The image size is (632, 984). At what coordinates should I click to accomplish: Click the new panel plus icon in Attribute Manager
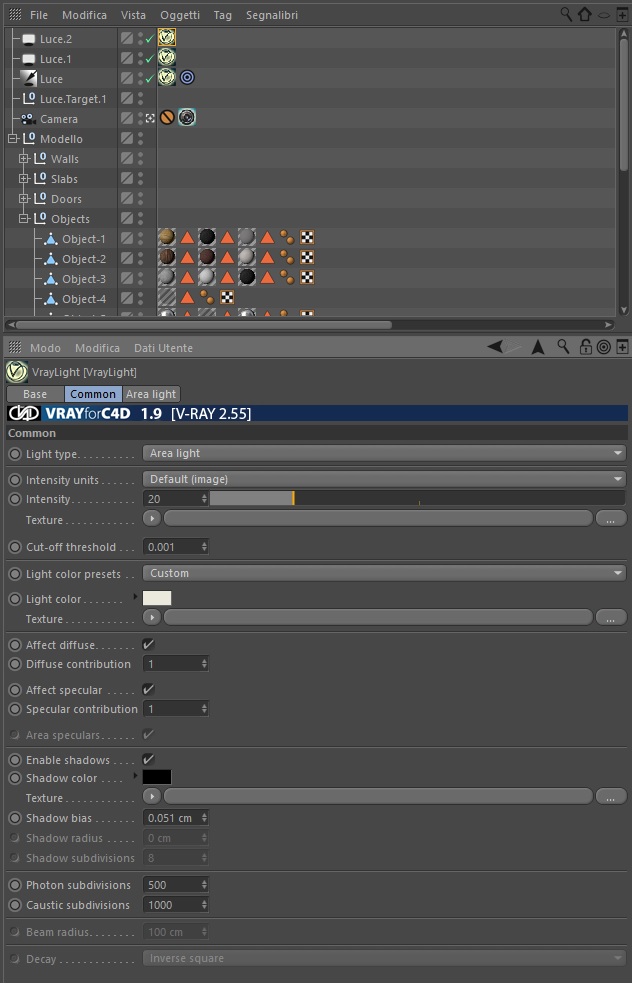[x=622, y=347]
